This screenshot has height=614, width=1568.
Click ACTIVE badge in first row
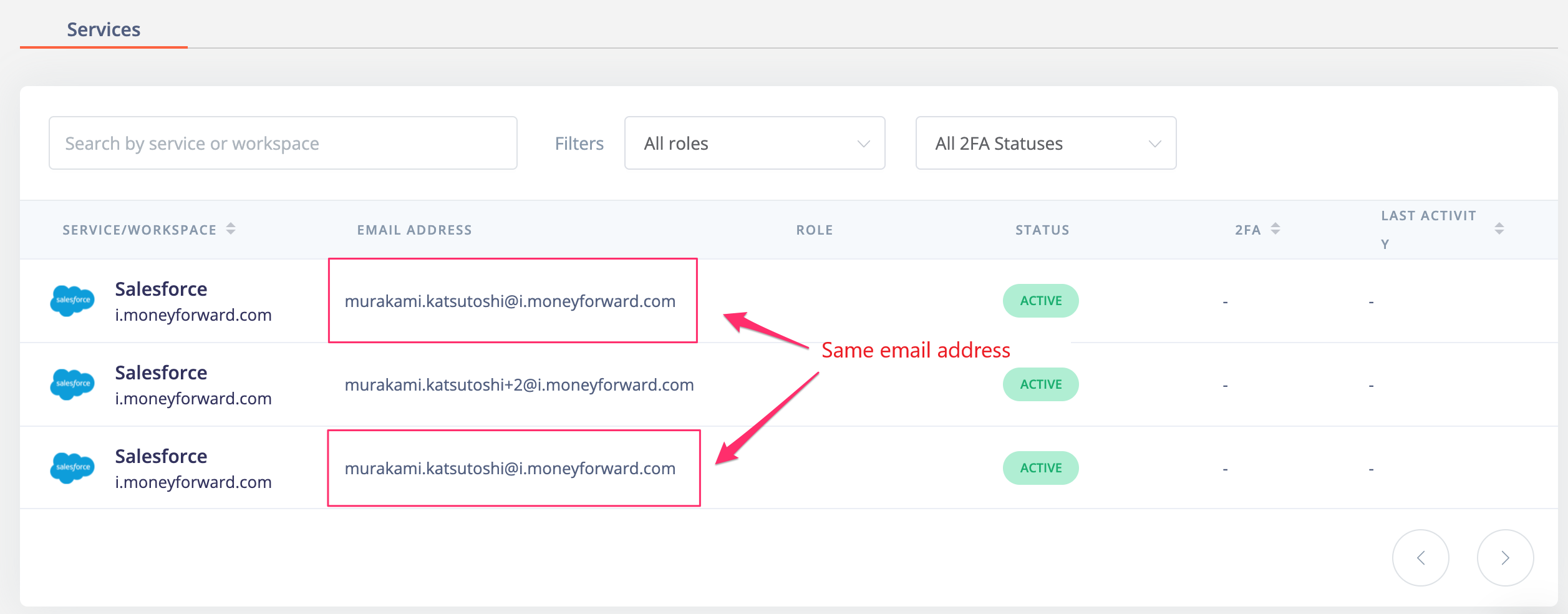coord(1041,301)
